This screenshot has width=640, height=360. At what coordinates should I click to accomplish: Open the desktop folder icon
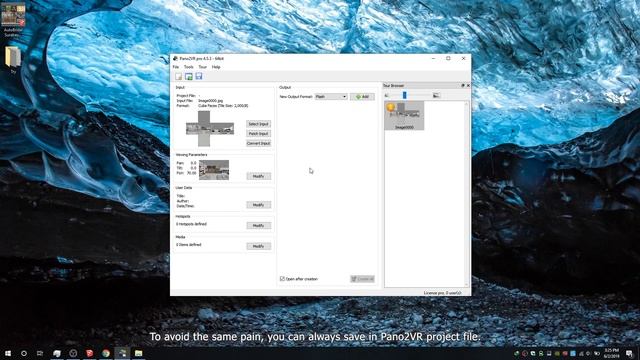(13, 59)
